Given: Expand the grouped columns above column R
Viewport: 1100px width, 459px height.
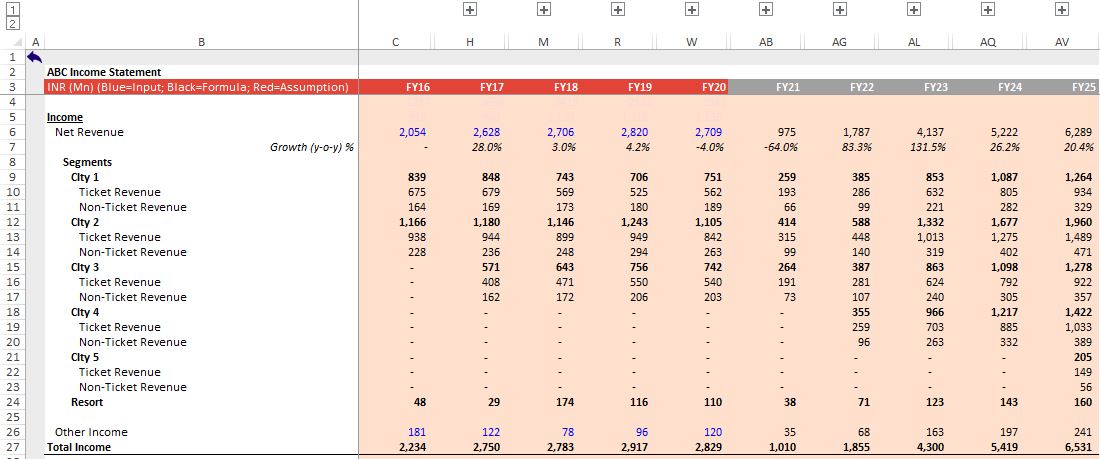Looking at the screenshot, I should coord(617,9).
